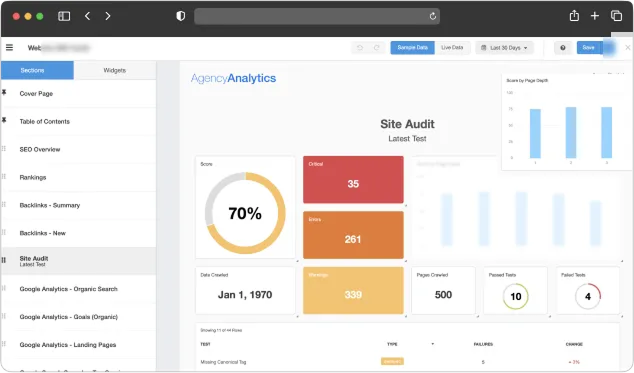Click the Site Audit heading text
Screen dimensions: 634x373
pyautogui.click(x=407, y=124)
